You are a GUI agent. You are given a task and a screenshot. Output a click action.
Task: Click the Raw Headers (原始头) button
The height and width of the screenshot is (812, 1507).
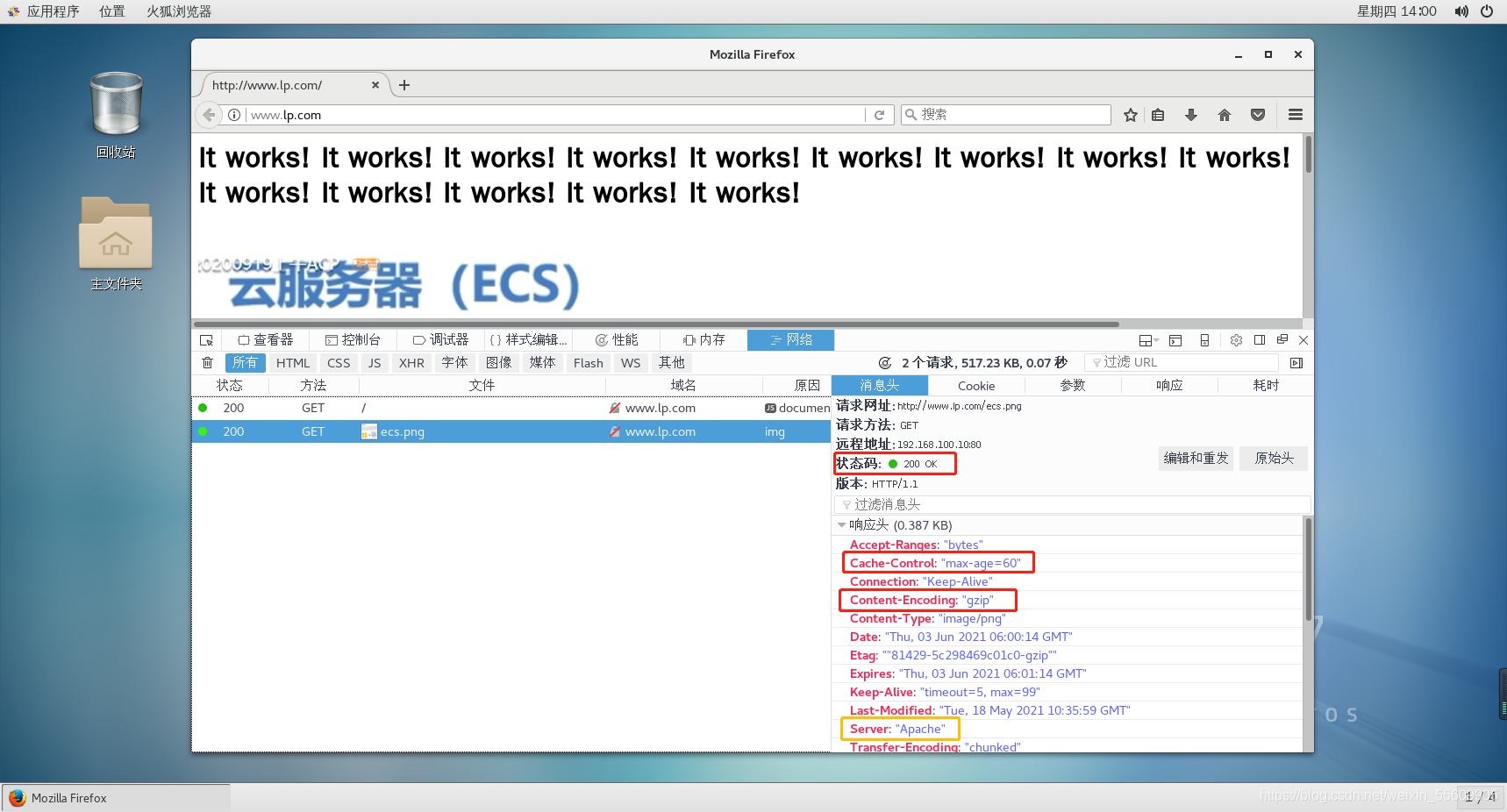click(1274, 459)
